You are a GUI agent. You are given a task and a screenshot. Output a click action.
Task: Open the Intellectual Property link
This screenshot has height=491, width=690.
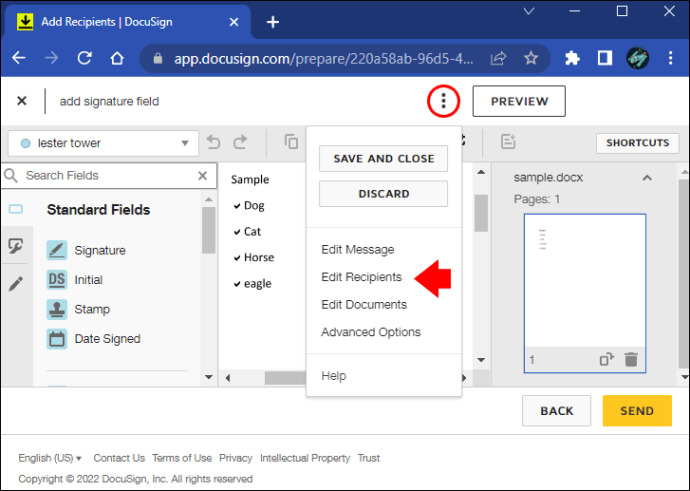[305, 458]
